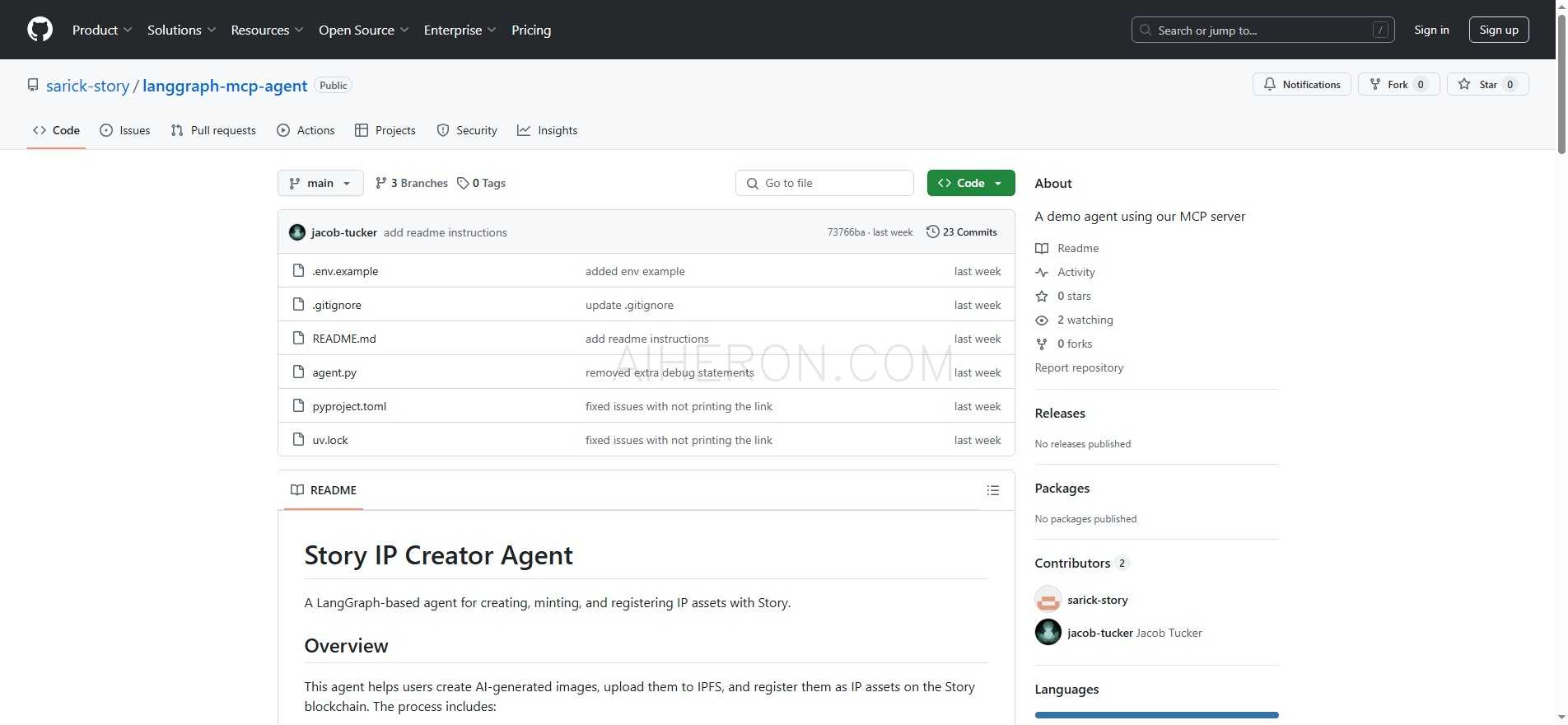Screen dimensions: 1568x725
Task: Expand the Open Source menu
Action: [364, 30]
